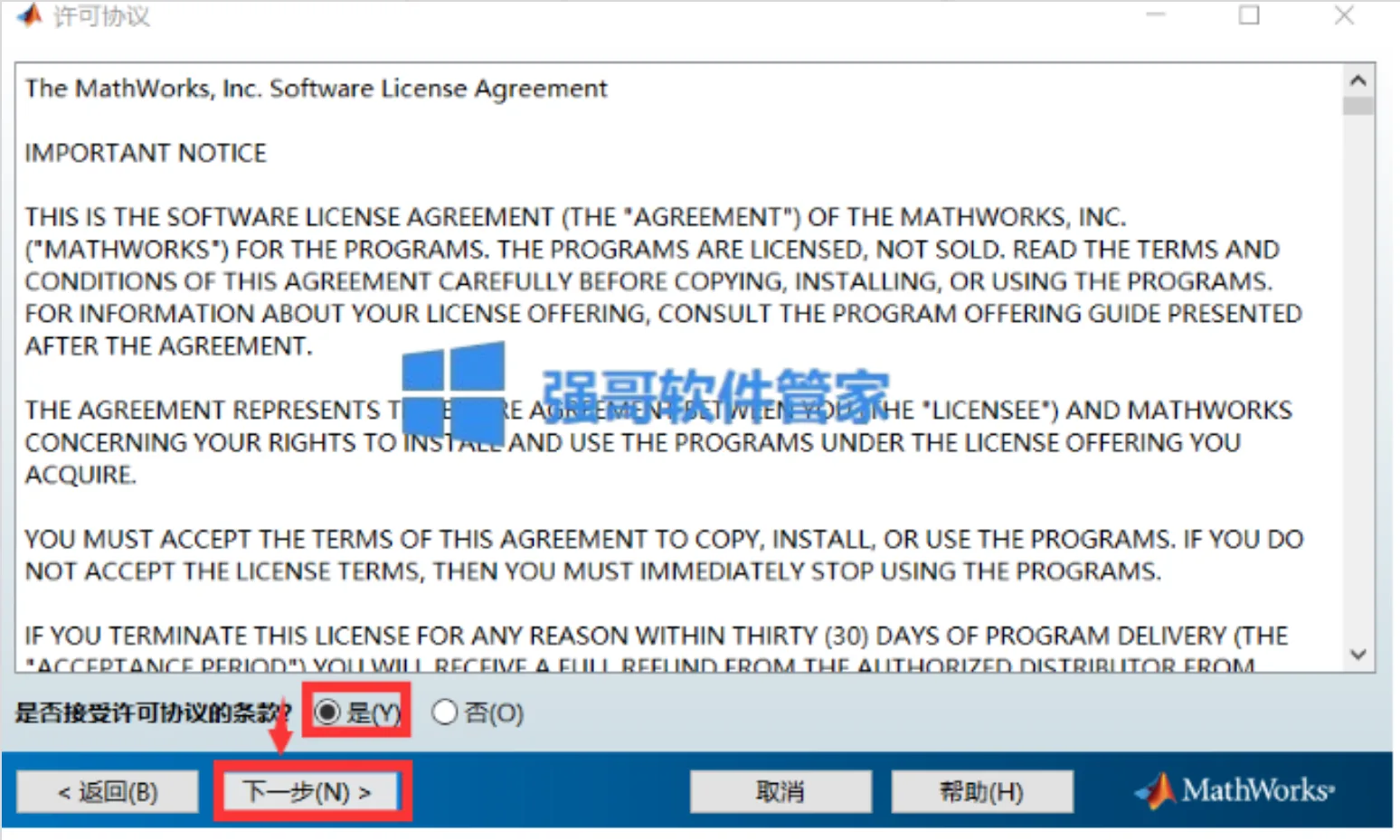Click the MATLAB icon in the title bar

pyautogui.click(x=30, y=14)
